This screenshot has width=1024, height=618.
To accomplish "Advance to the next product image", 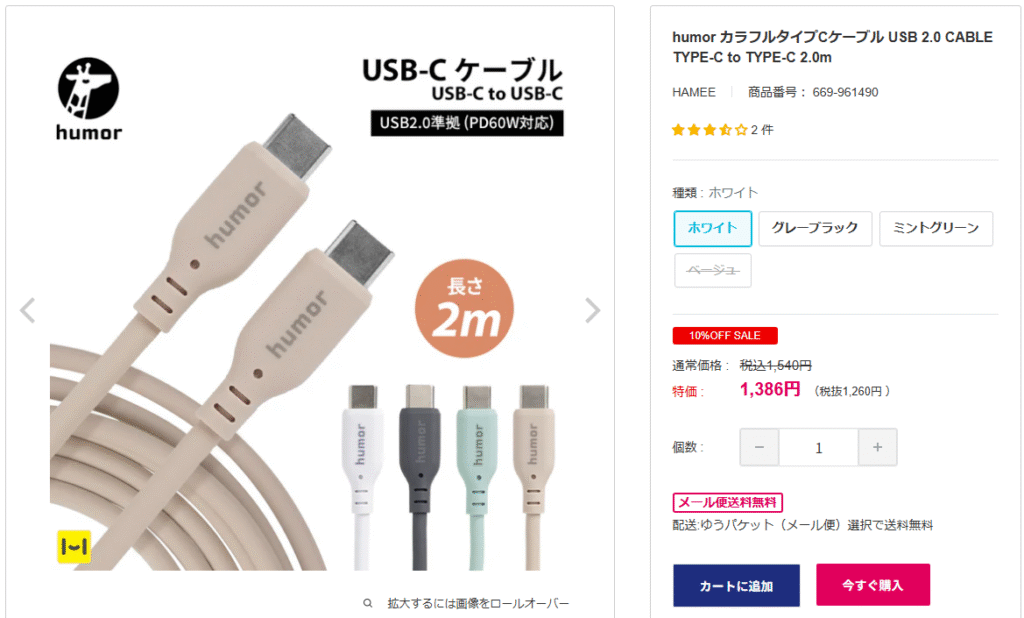I will (592, 310).
